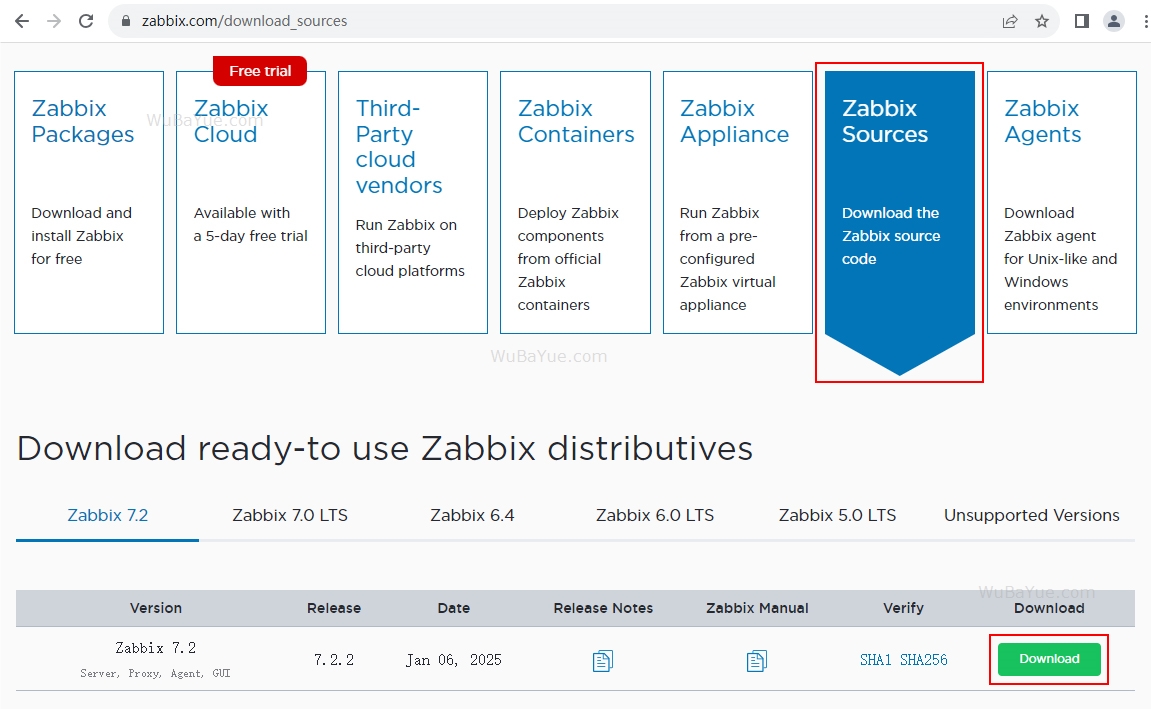Image resolution: width=1151 pixels, height=709 pixels.
Task: Open the browser profile menu
Action: point(1114,21)
